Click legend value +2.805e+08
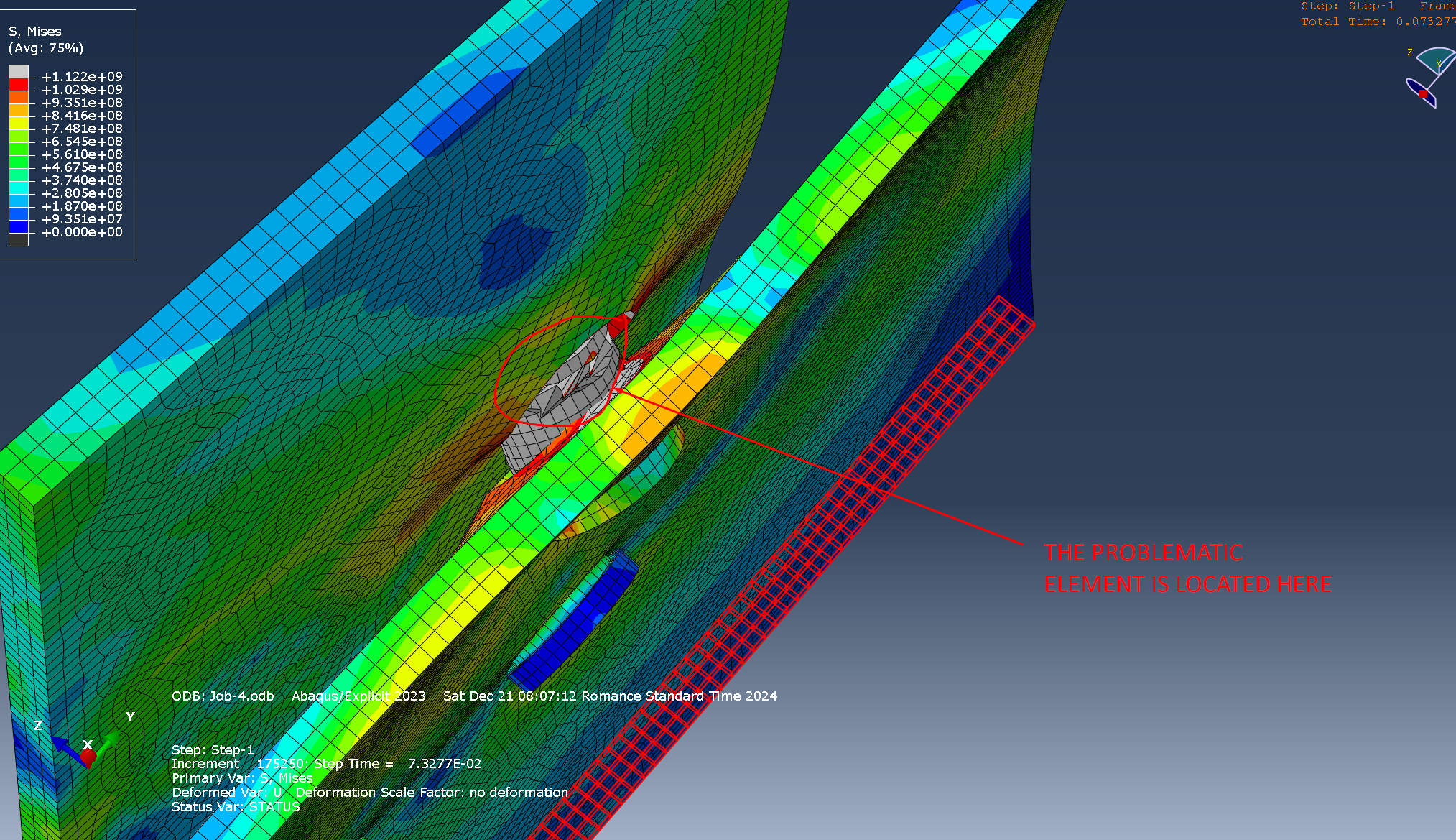 click(82, 193)
